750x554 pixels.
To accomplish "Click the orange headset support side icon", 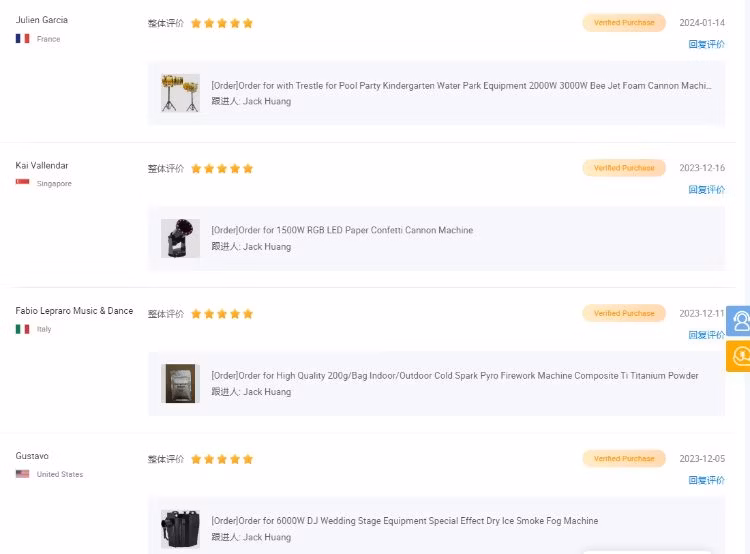I will pos(740,355).
